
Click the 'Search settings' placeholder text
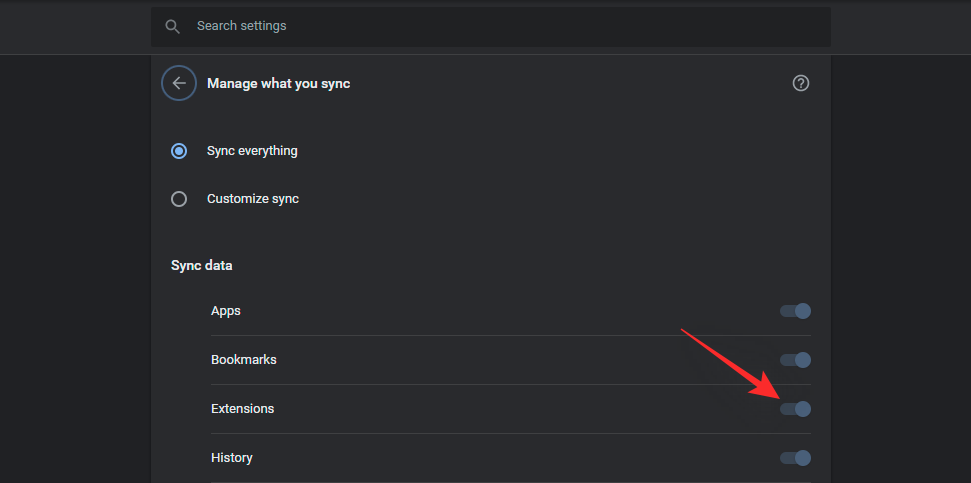point(241,26)
